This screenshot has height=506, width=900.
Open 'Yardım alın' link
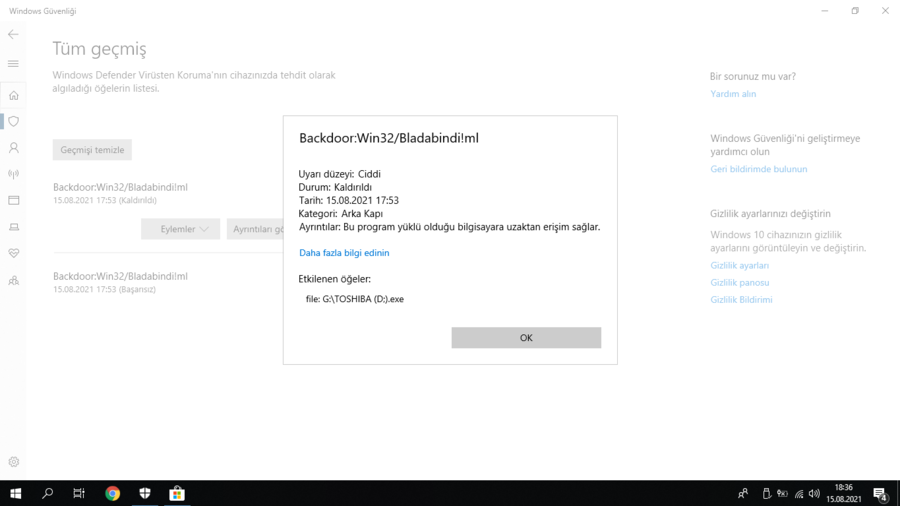733,94
